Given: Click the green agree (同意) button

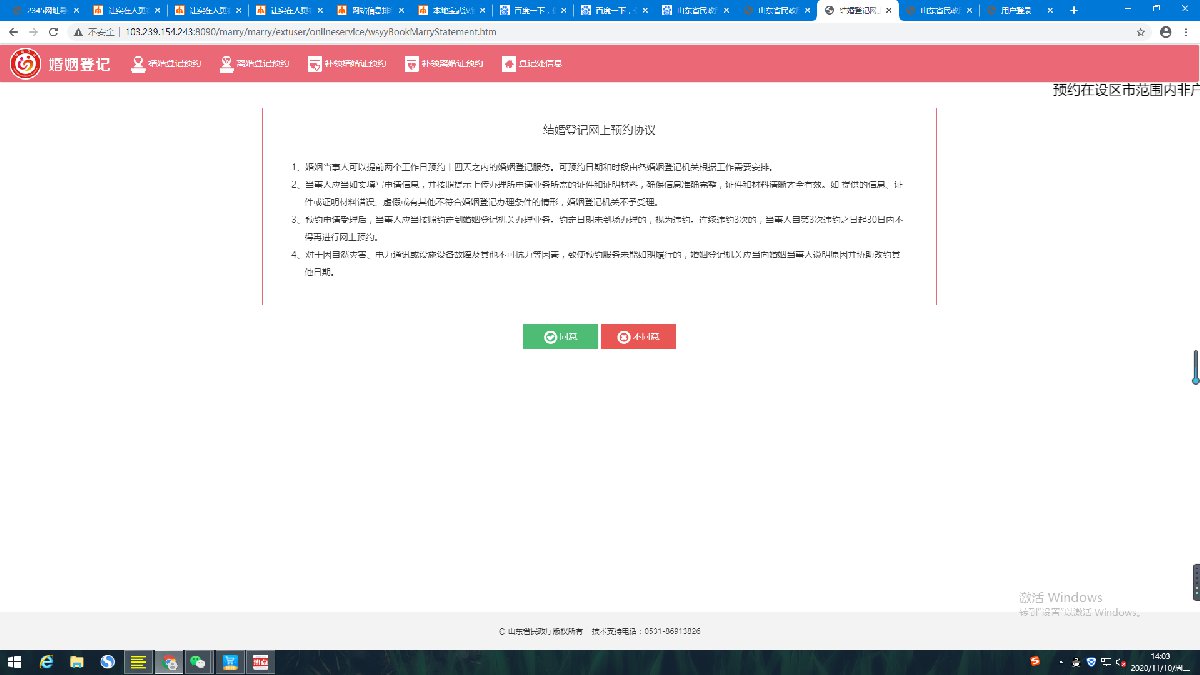Looking at the screenshot, I should (x=560, y=337).
